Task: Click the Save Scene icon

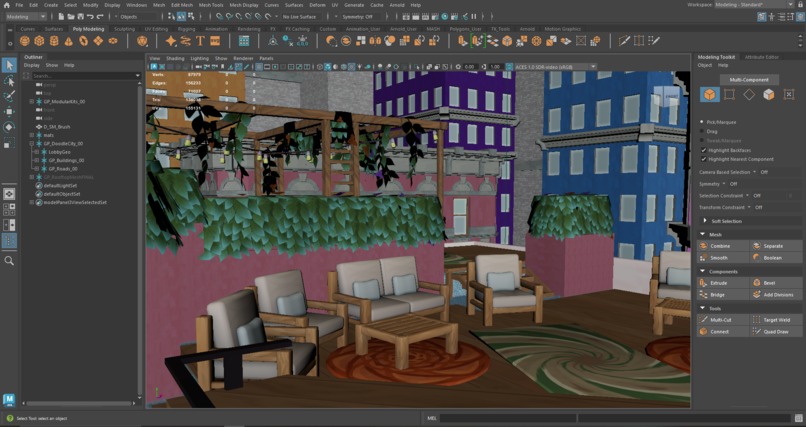Action: (x=80, y=16)
